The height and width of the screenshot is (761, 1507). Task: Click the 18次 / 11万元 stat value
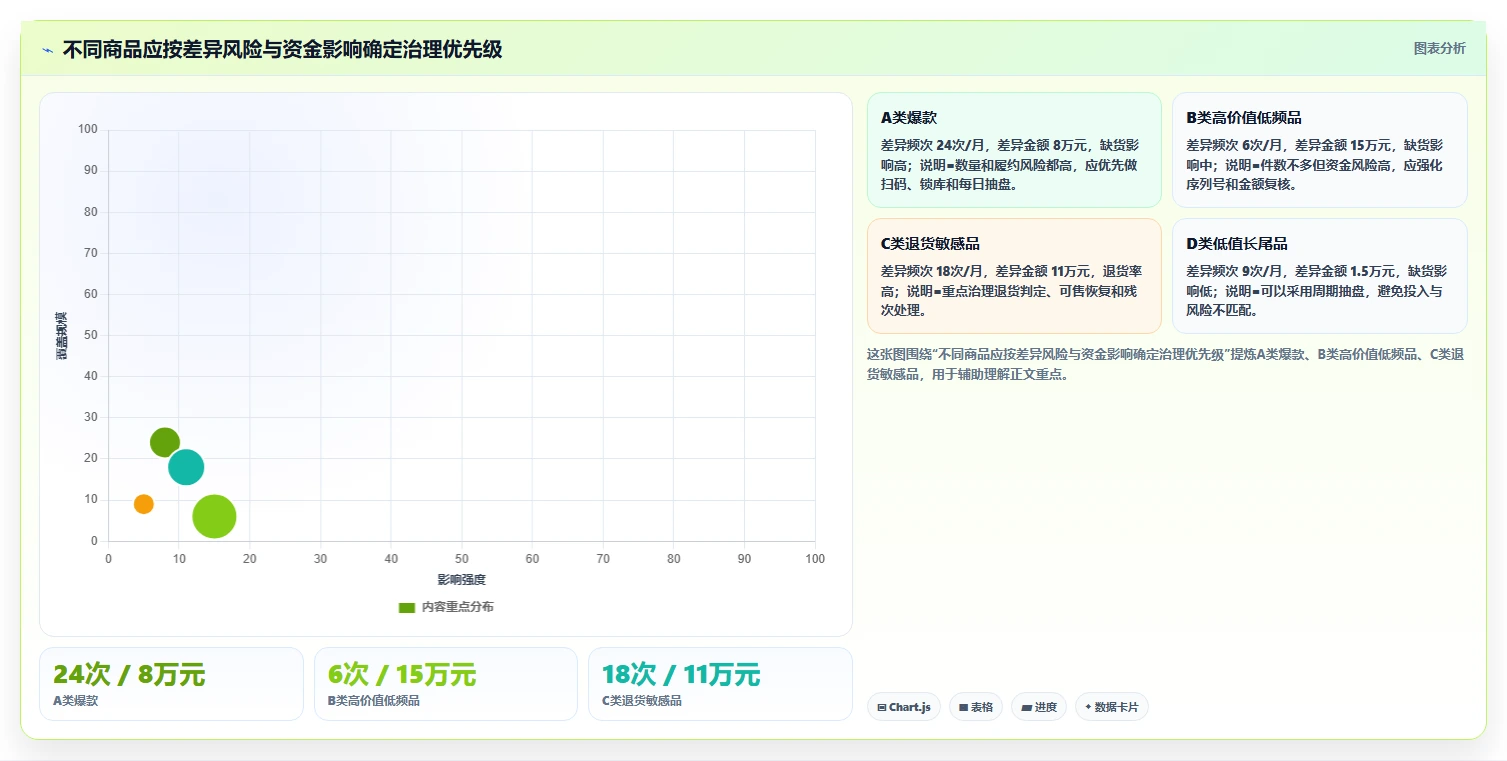[x=681, y=675]
